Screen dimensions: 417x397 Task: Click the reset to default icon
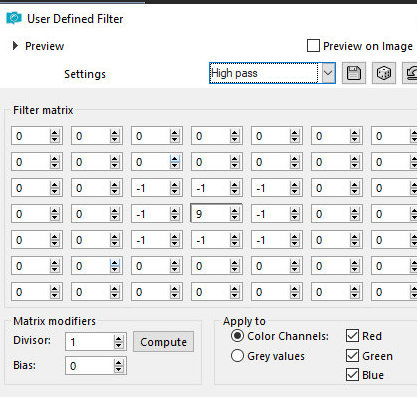411,73
